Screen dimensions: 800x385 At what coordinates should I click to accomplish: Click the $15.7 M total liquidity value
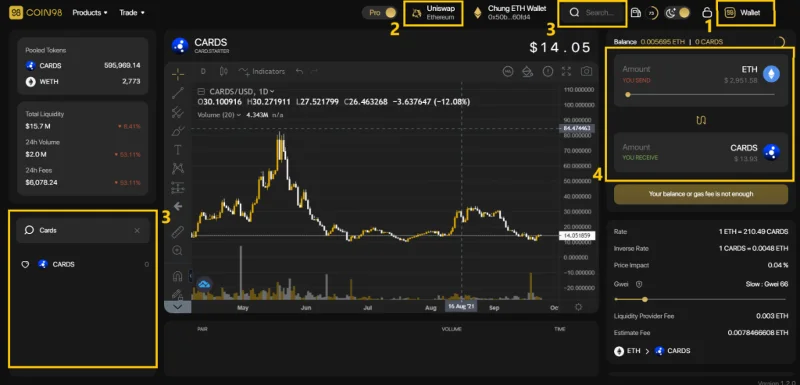tap(38, 126)
